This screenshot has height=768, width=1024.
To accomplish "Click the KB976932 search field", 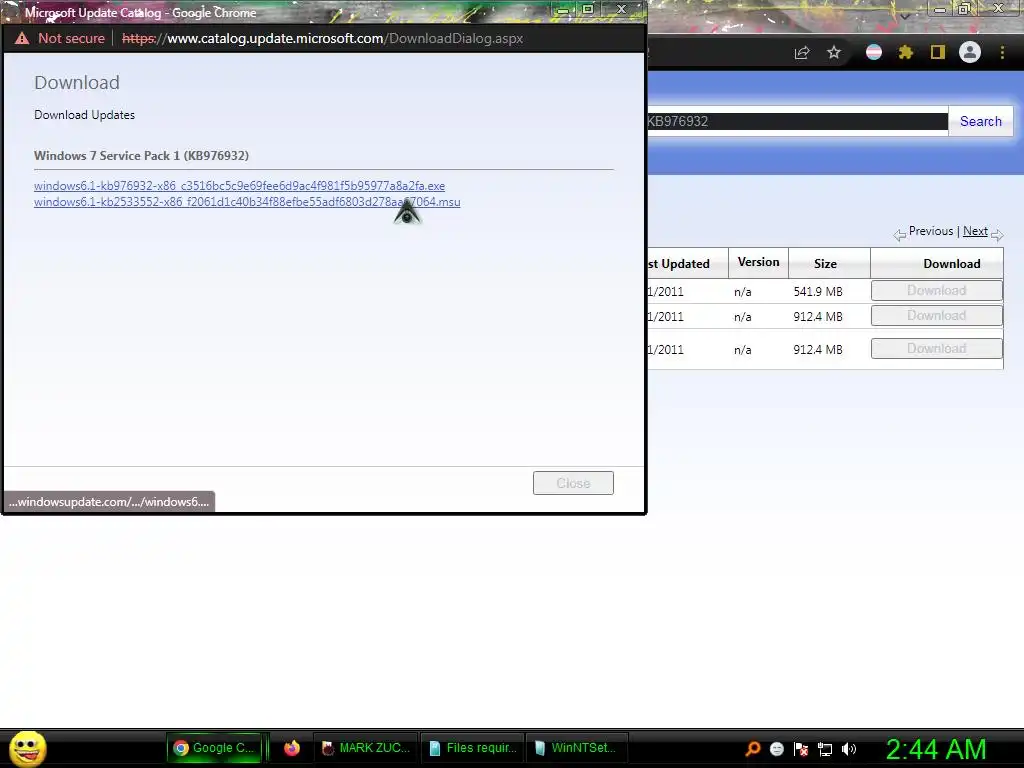I will coord(797,121).
